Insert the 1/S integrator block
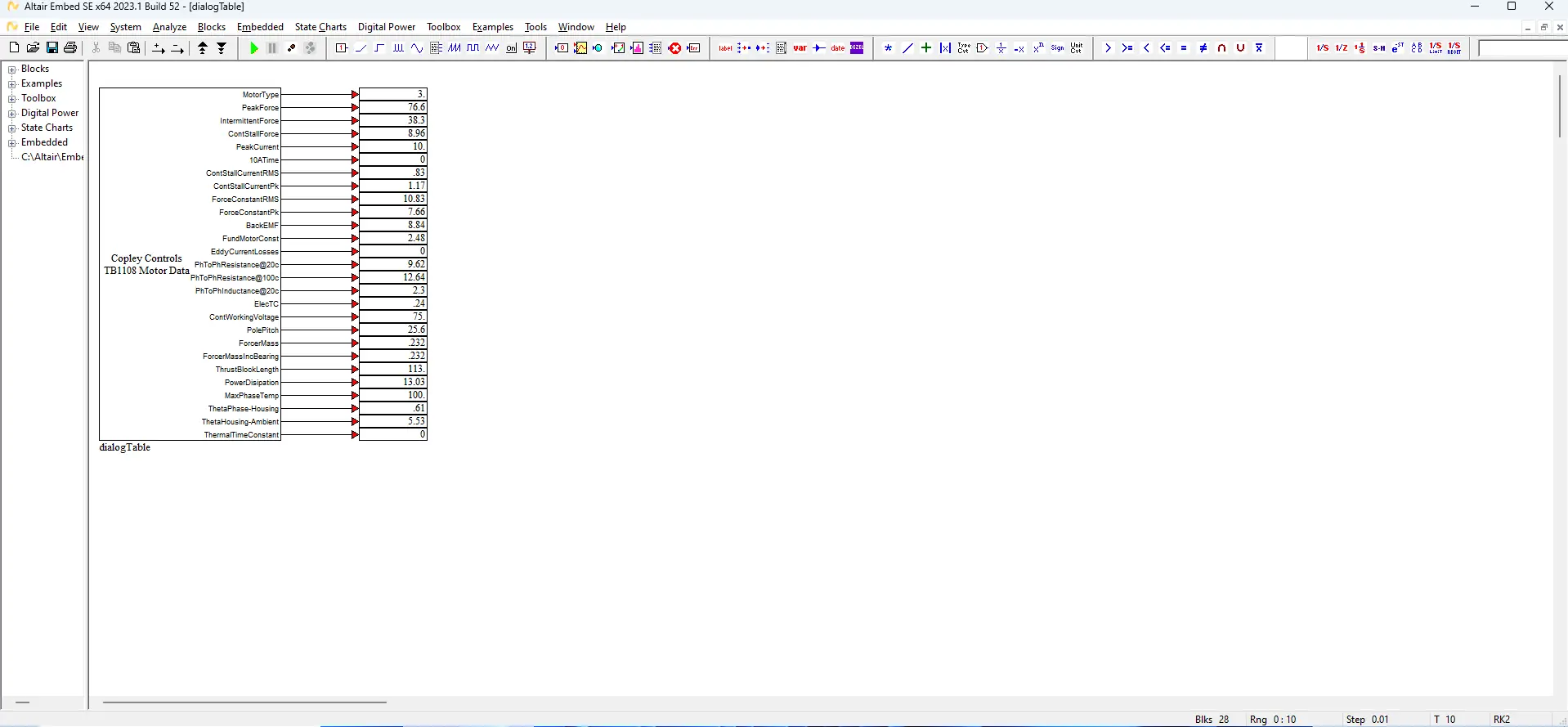Screen dimensions: 1568x727 pyautogui.click(x=1323, y=48)
